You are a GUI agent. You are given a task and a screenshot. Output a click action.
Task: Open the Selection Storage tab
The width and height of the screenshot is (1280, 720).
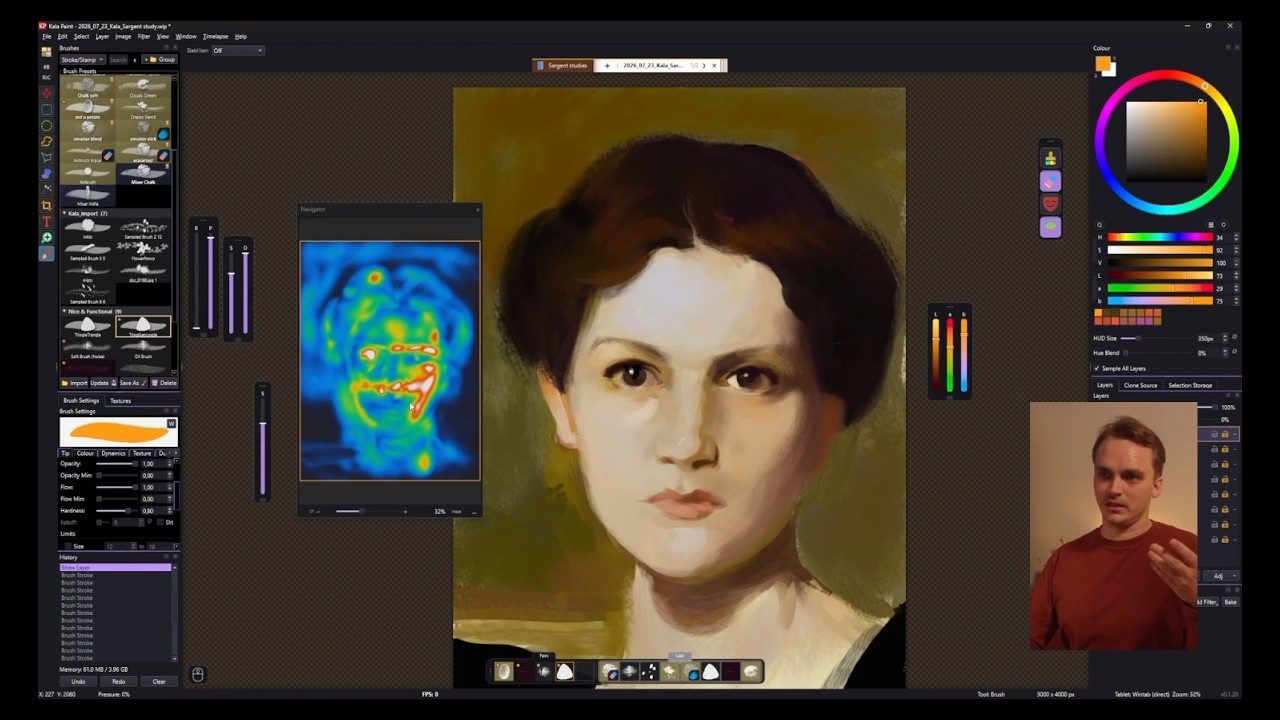(1190, 385)
